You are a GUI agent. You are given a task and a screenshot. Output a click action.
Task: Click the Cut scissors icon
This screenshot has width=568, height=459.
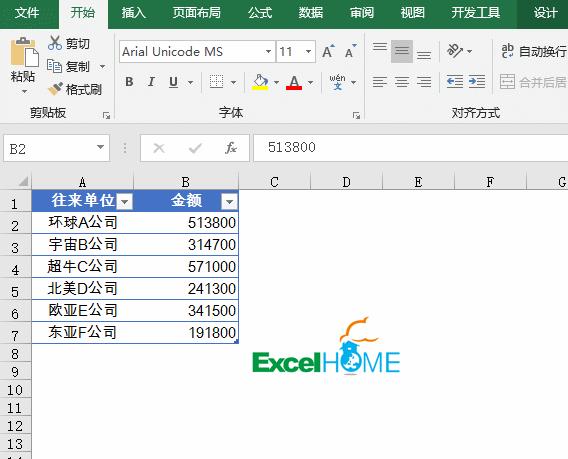(x=55, y=43)
